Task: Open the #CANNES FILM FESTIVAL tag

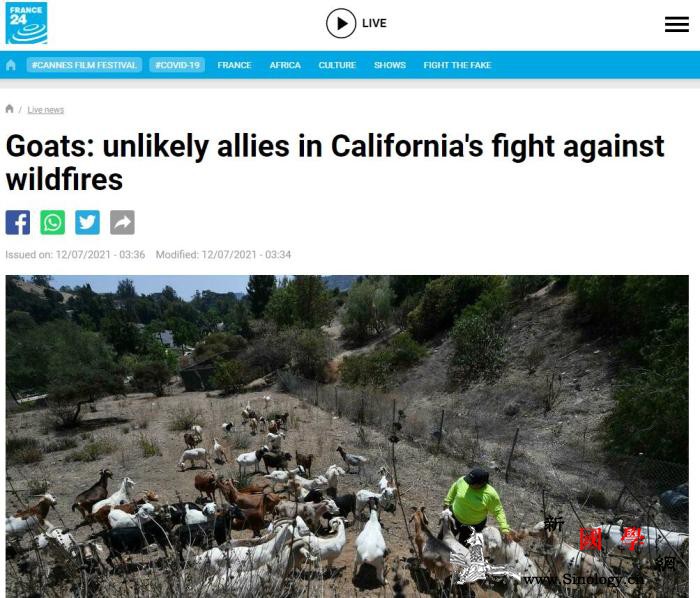Action: coord(84,65)
